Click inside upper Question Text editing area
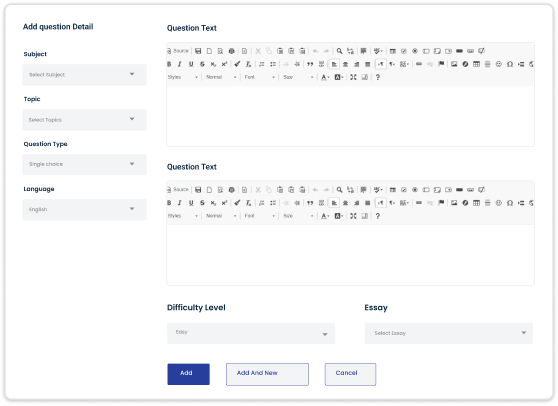Screen dimensions: 558x406 click(350, 116)
